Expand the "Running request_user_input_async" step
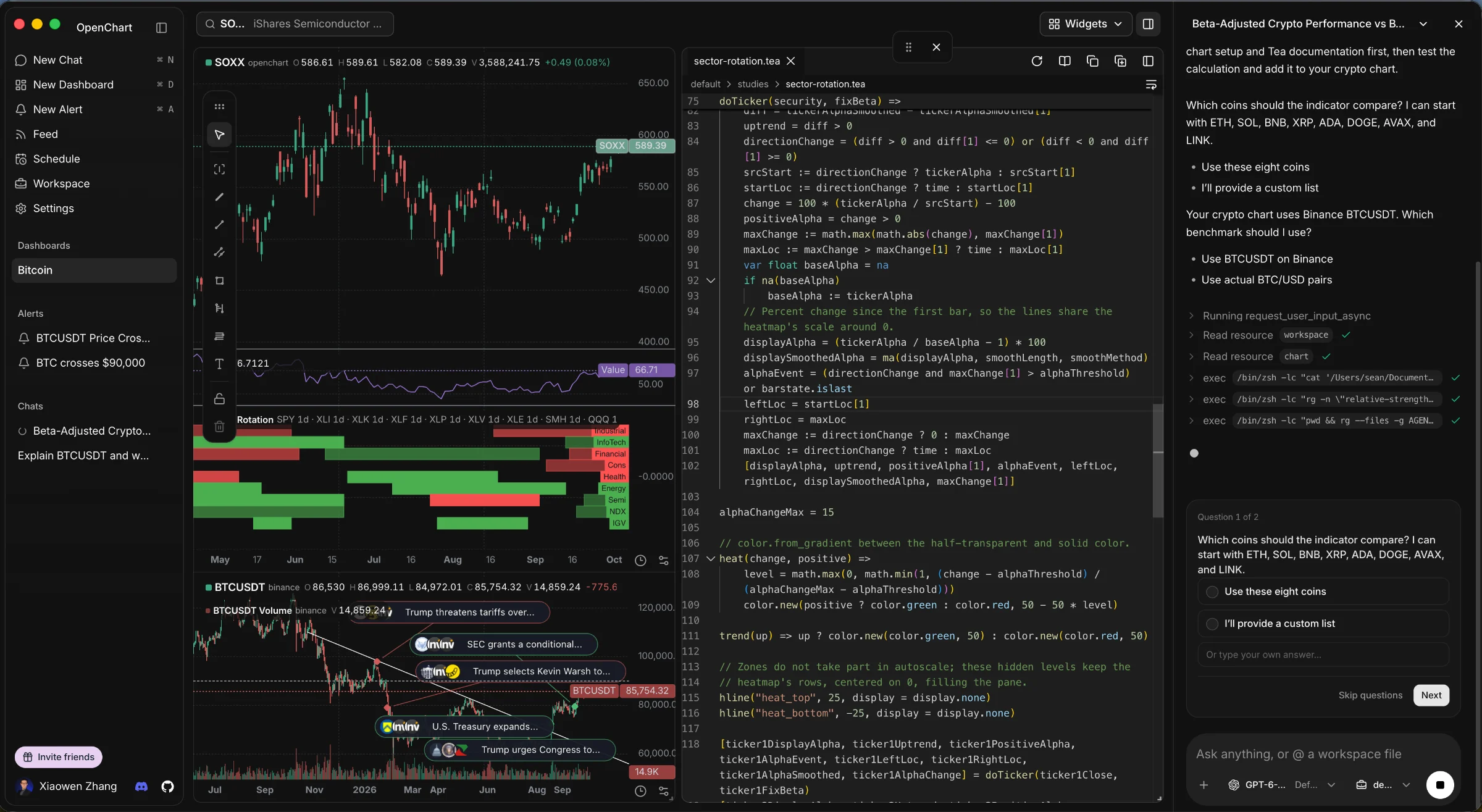 coord(1281,316)
